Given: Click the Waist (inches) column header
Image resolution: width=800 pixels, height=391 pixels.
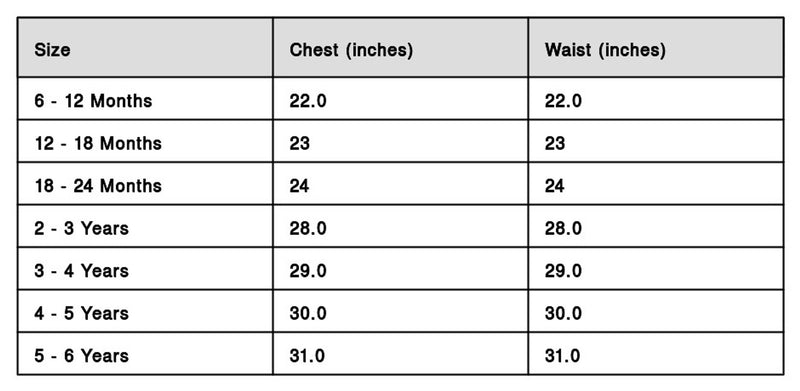Looking at the screenshot, I should 656,47.
